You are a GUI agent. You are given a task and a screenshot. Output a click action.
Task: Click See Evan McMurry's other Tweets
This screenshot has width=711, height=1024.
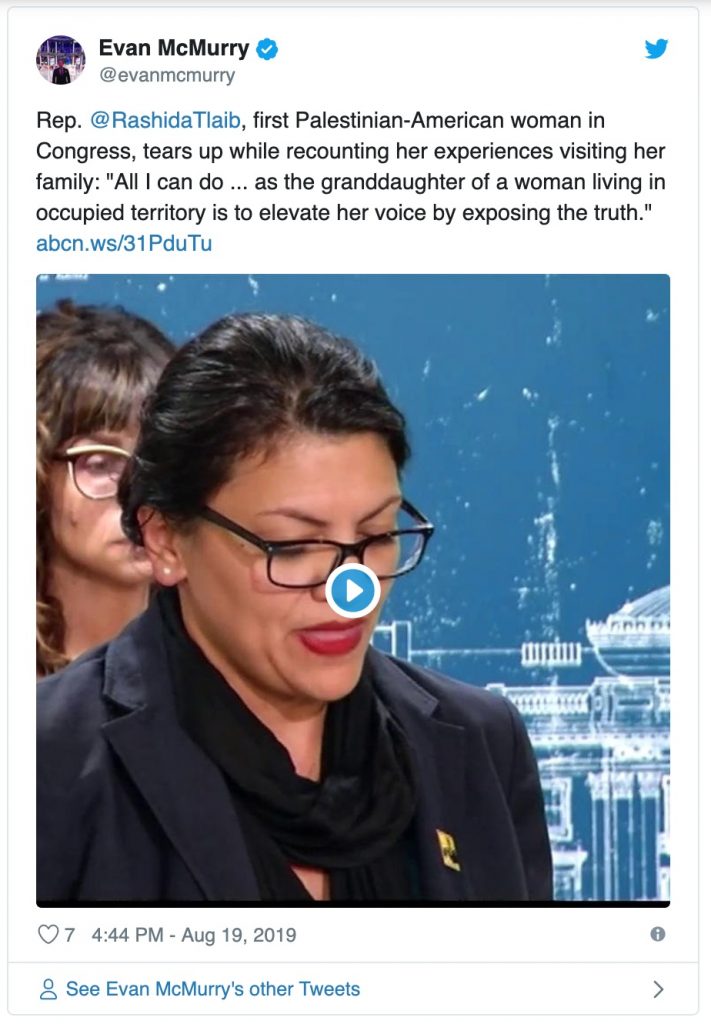coord(213,989)
